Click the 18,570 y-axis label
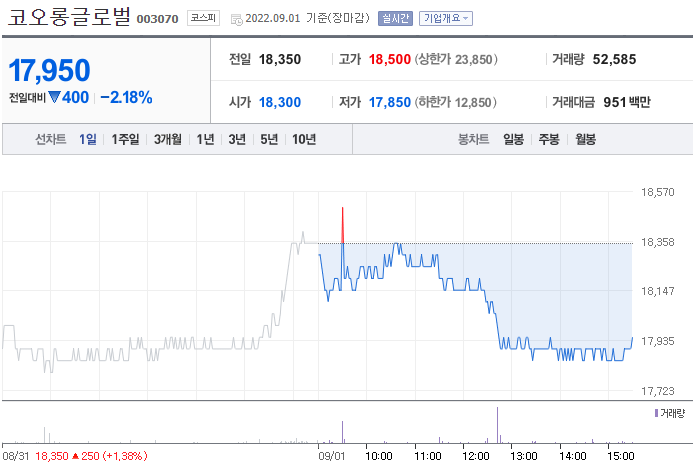 (x=658, y=192)
